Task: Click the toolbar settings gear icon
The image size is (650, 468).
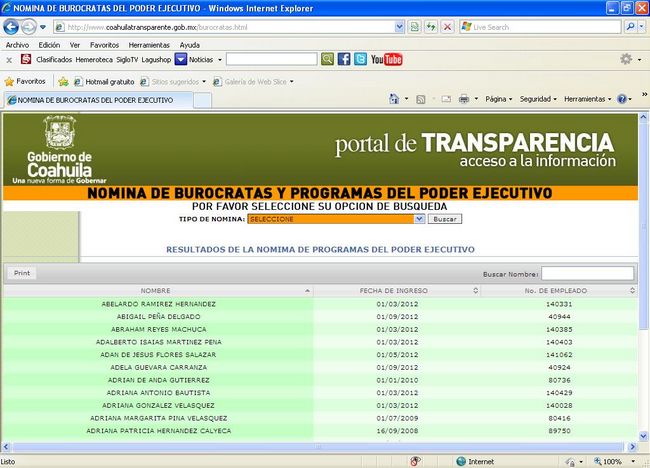Action: click(x=626, y=60)
